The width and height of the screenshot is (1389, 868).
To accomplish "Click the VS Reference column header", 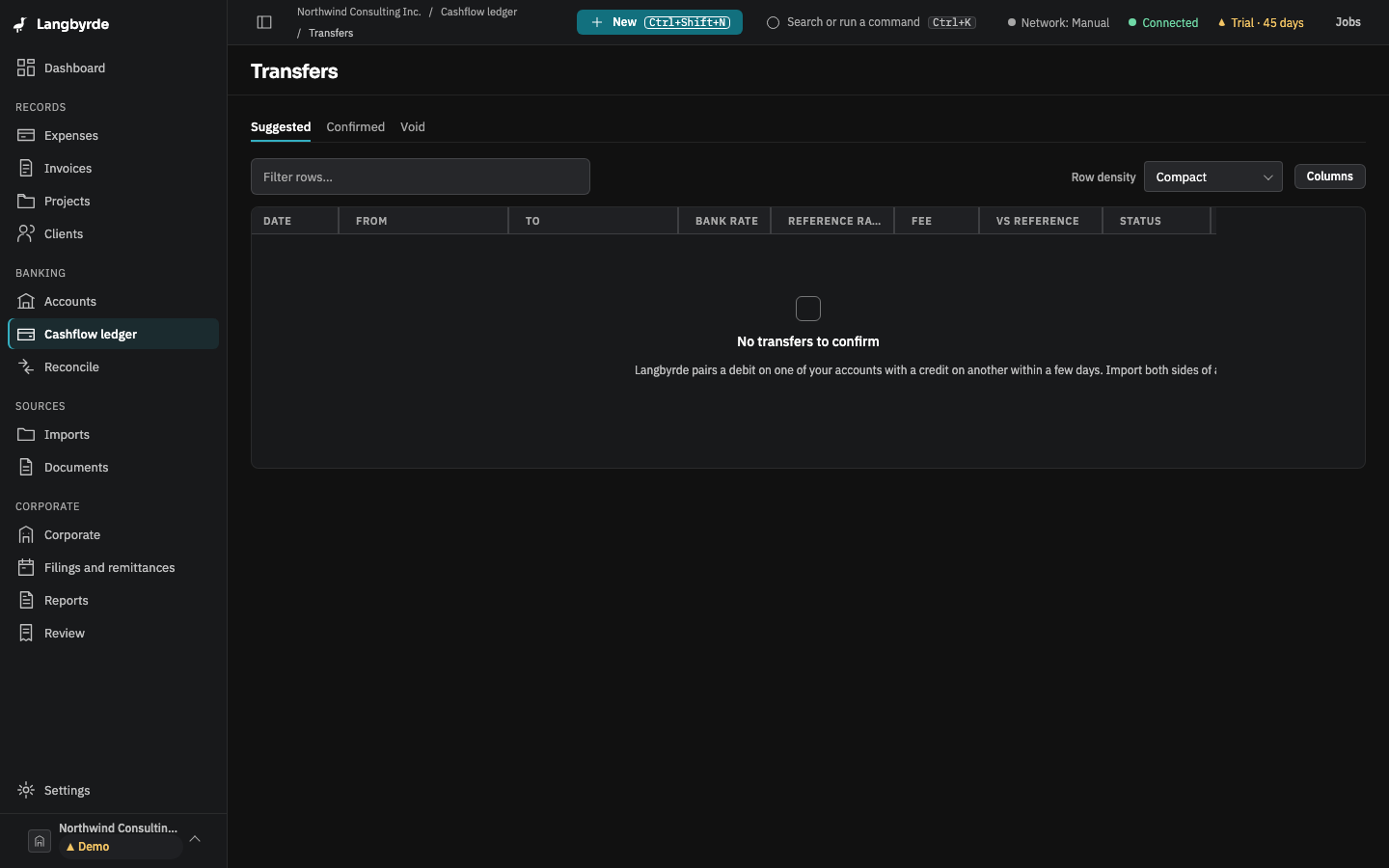I will (1041, 221).
